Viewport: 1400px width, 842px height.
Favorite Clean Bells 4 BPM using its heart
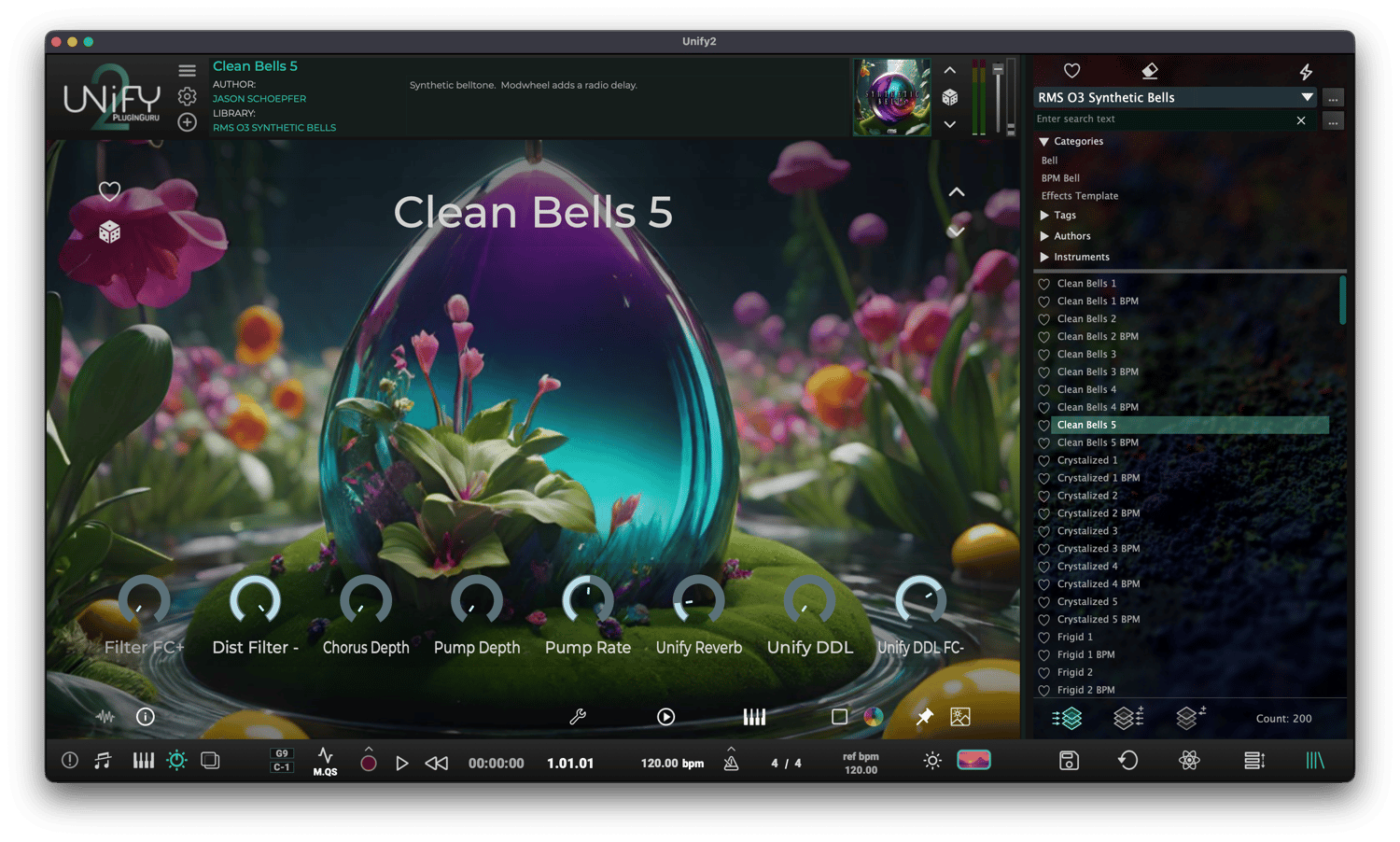pos(1044,408)
